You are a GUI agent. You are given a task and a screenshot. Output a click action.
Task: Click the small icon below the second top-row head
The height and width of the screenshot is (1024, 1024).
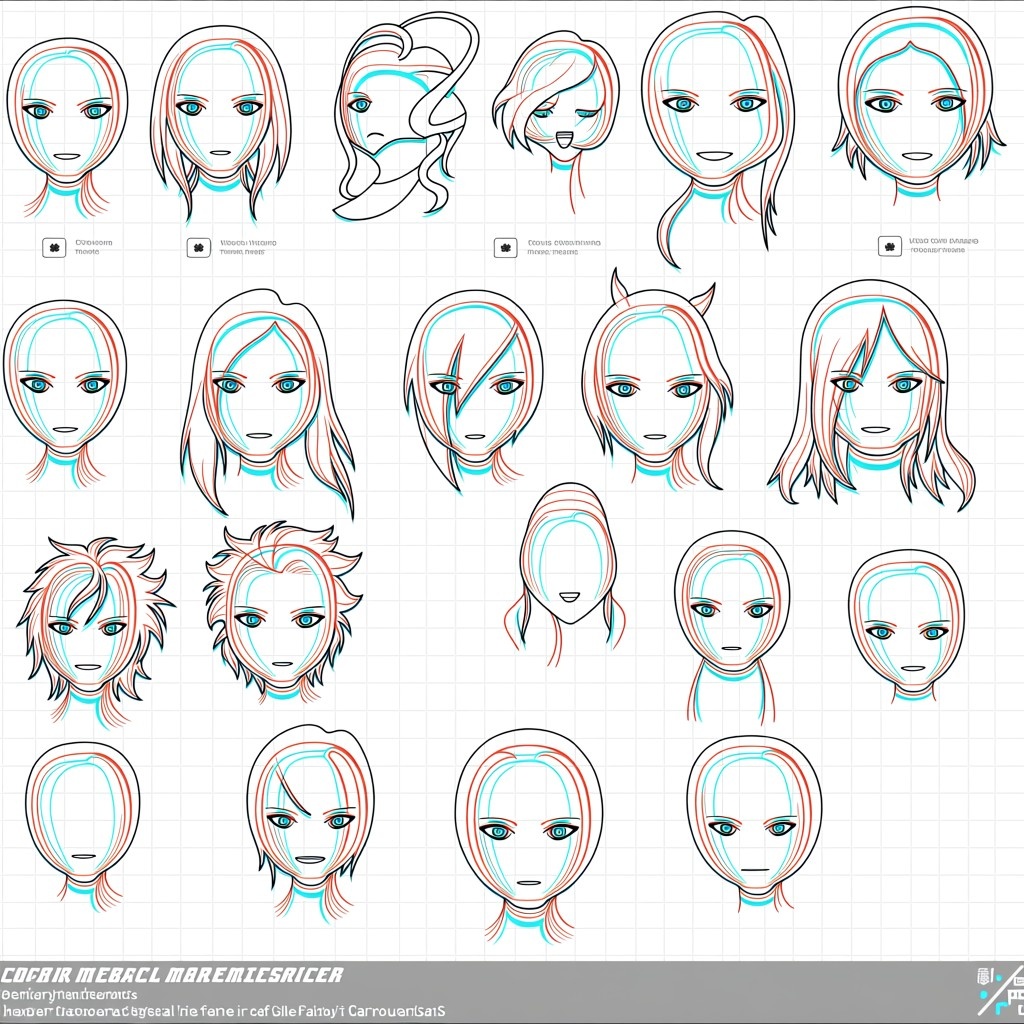(198, 247)
